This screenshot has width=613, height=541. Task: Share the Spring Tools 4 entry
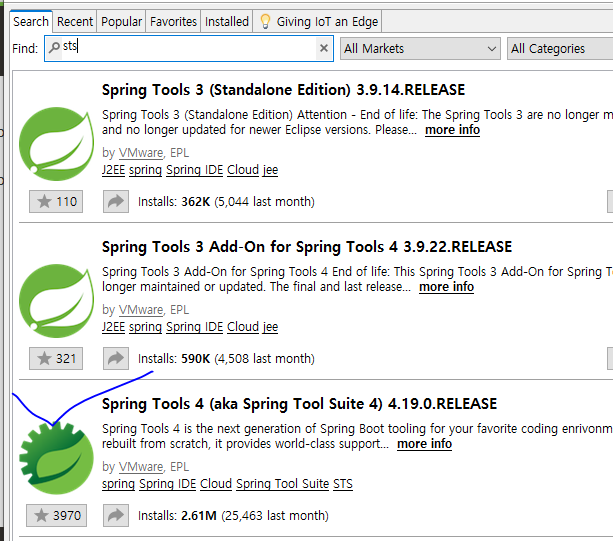[116, 516]
